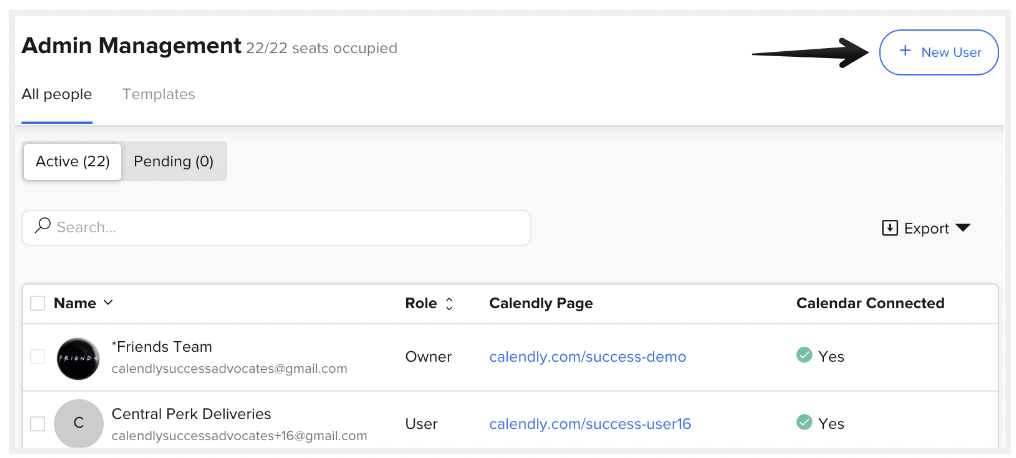Select the Active (22) filter

point(73,161)
